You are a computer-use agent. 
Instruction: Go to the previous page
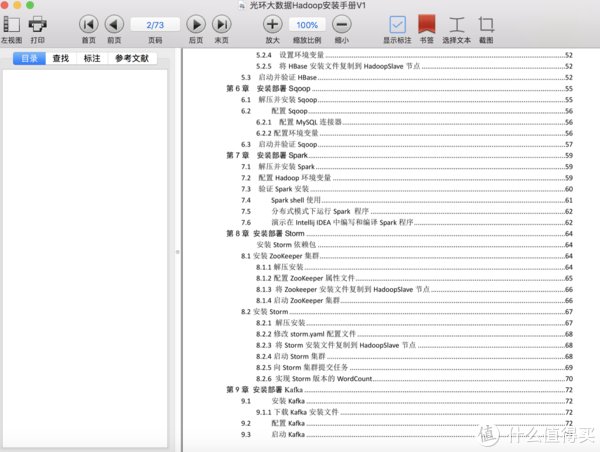pos(114,24)
